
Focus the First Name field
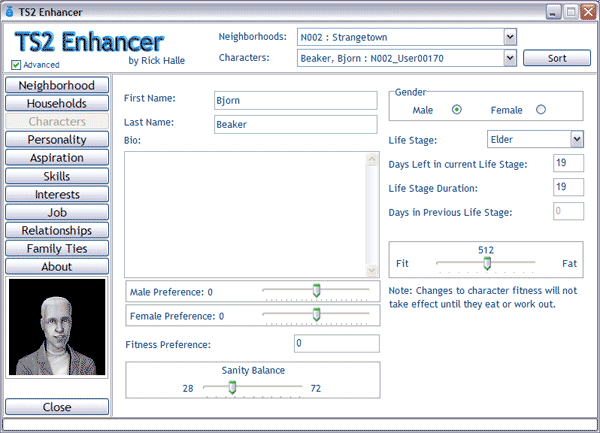[x=296, y=100]
